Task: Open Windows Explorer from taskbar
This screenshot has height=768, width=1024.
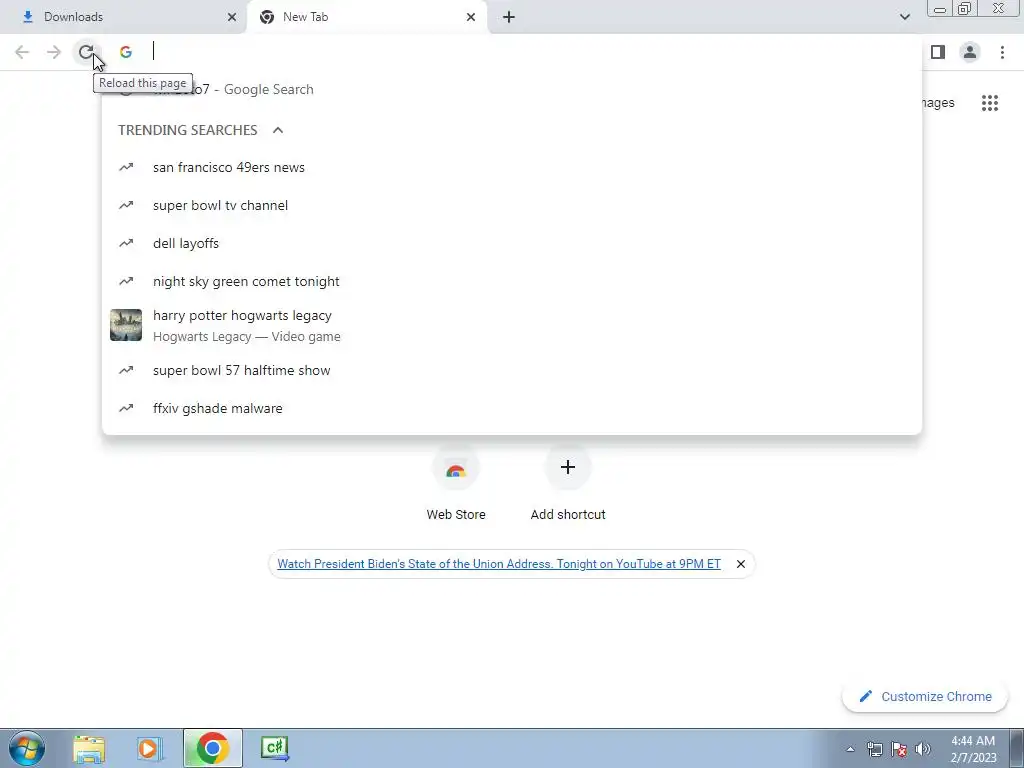Action: point(89,748)
